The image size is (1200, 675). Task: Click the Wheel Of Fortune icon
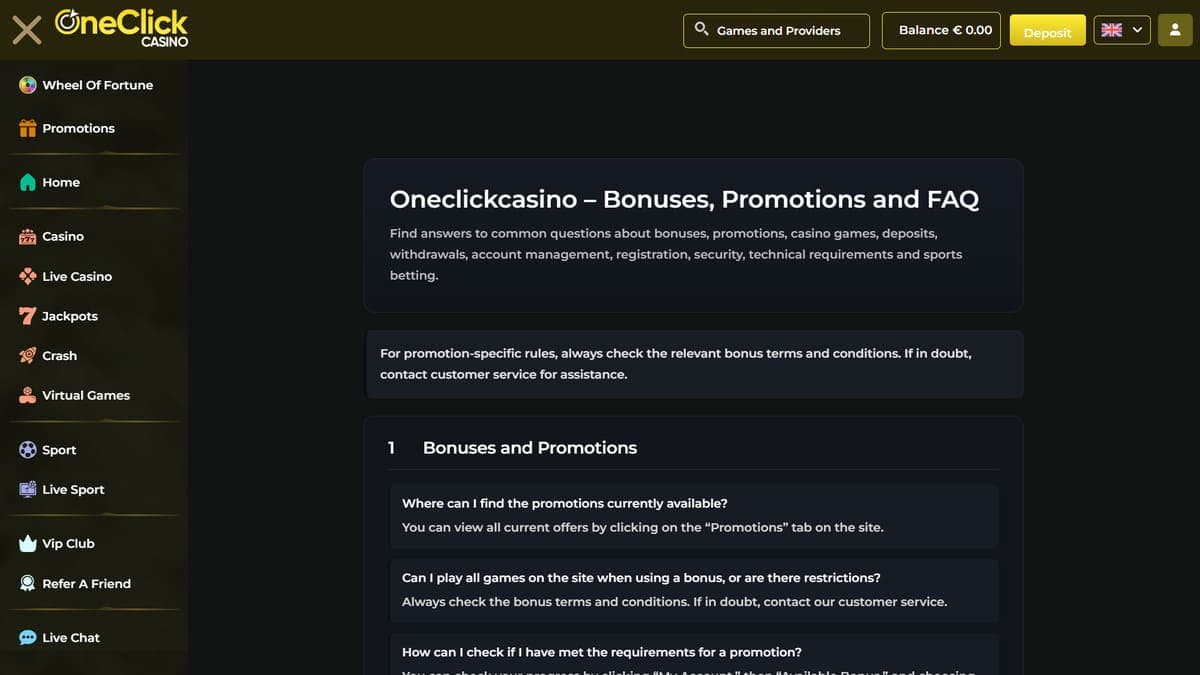point(28,85)
